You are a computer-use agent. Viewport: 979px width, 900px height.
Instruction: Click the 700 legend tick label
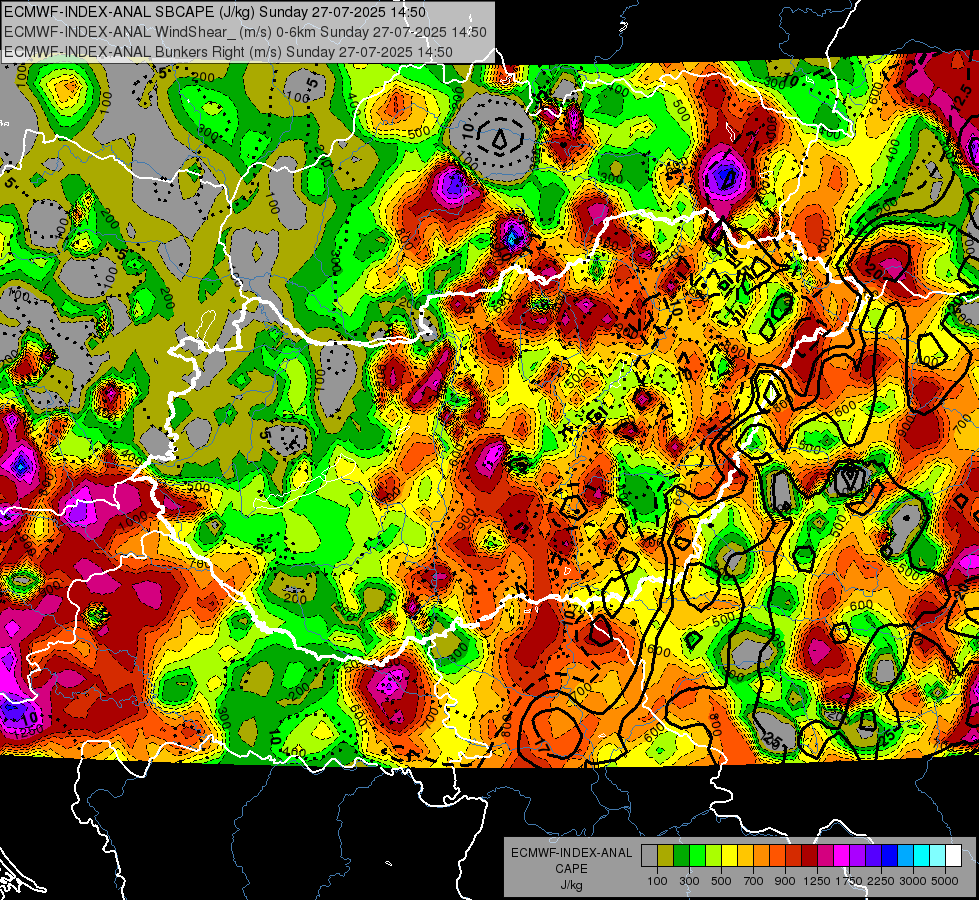click(754, 881)
